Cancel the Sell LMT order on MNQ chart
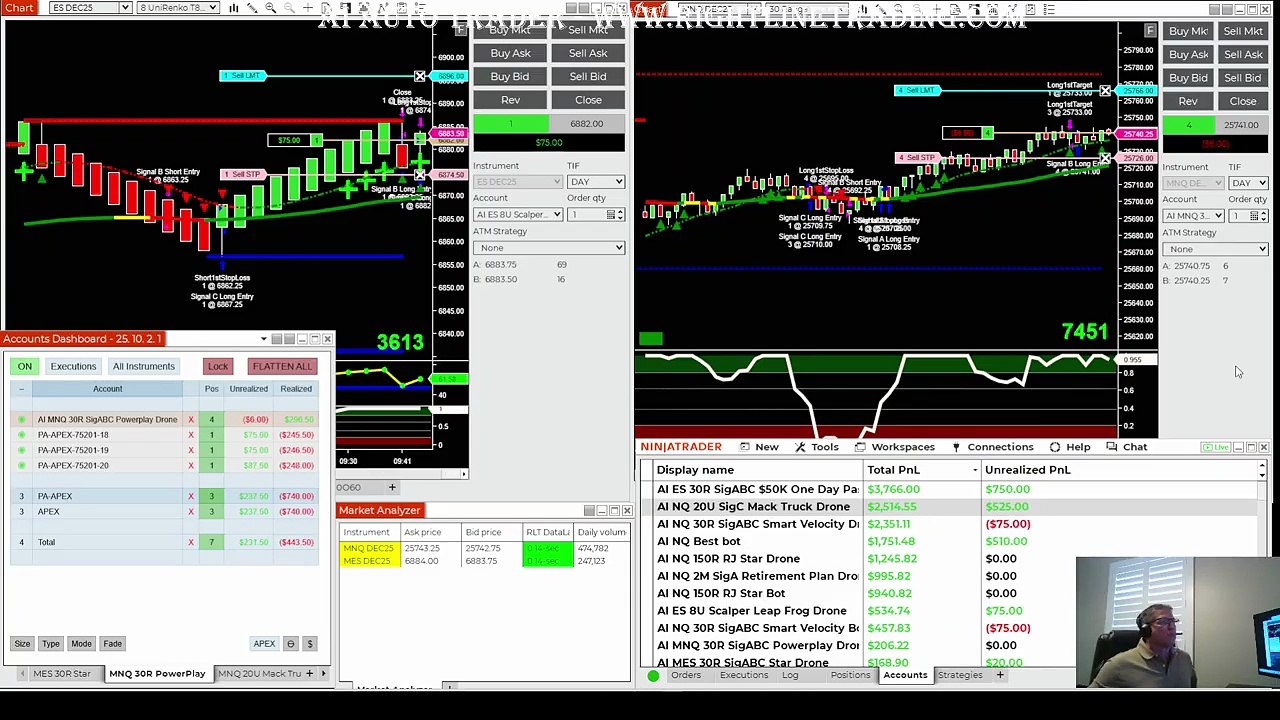Image resolution: width=1280 pixels, height=720 pixels. 1105,91
